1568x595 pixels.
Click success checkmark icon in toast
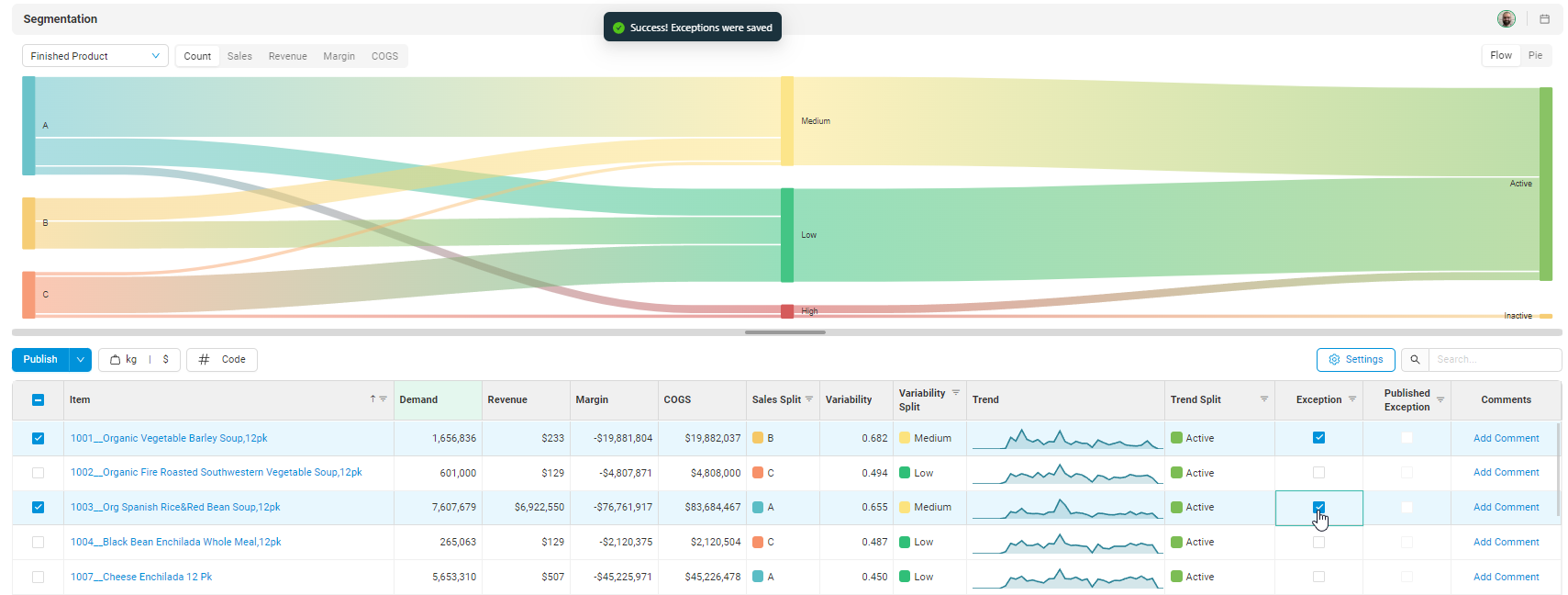618,28
